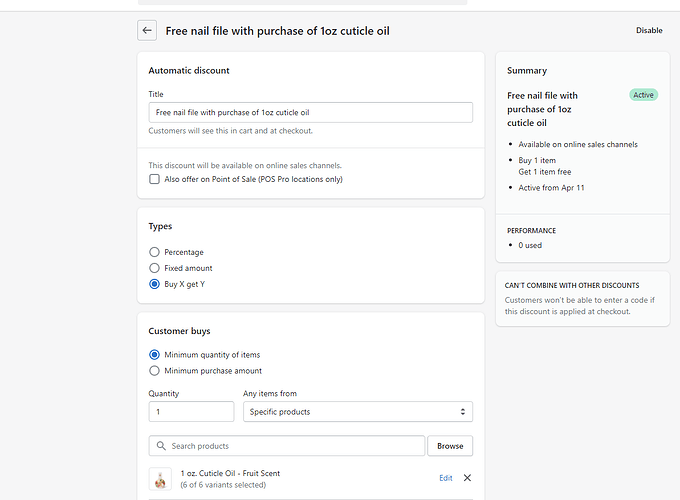680x500 pixels.
Task: Click the Cuticle Oil product thumbnail
Action: (x=160, y=479)
